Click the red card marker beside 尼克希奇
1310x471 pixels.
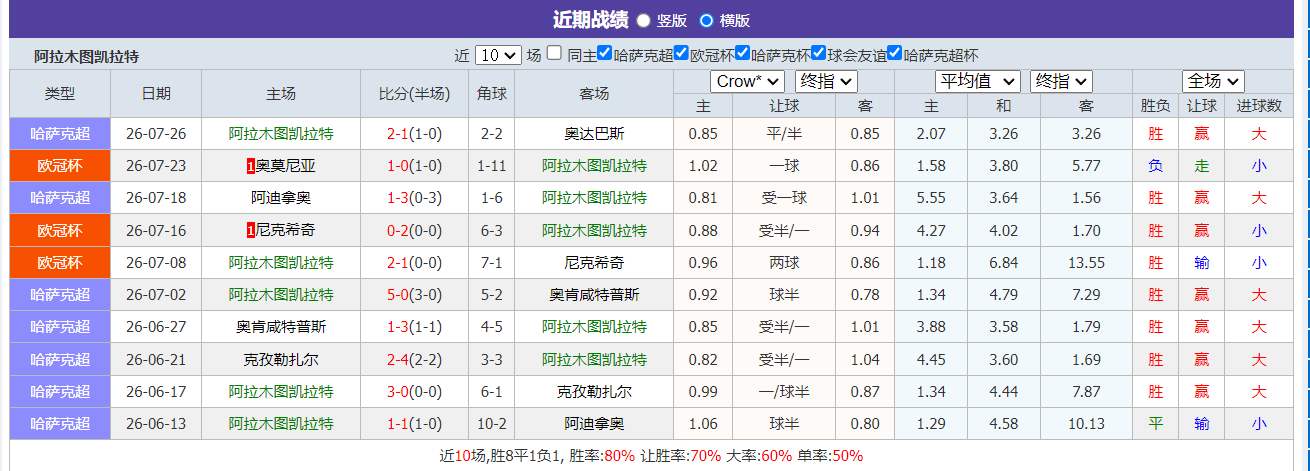tap(250, 230)
